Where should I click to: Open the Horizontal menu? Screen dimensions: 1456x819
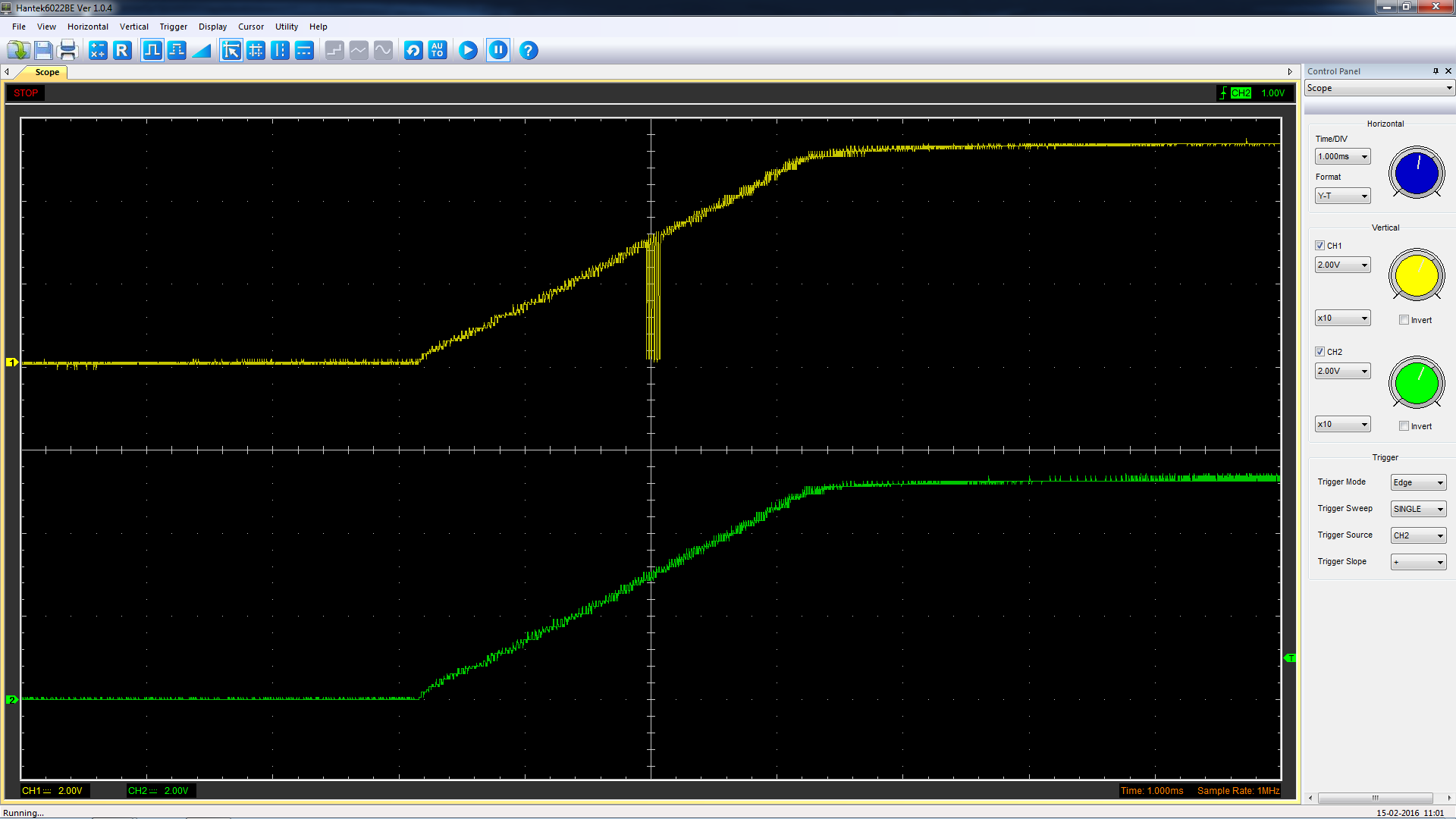pyautogui.click(x=87, y=27)
